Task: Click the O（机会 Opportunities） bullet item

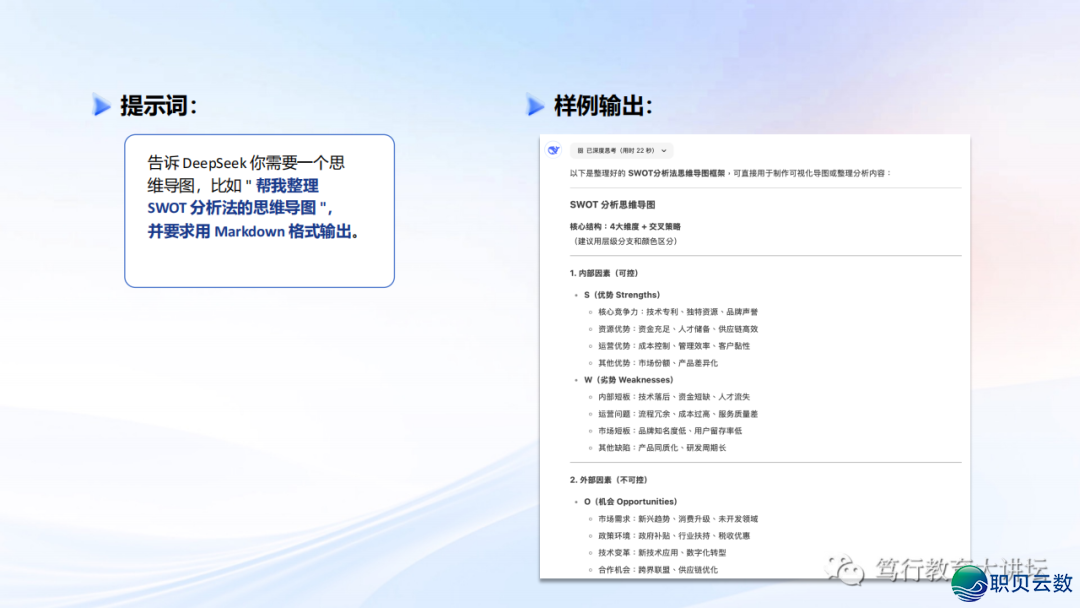Action: coord(630,501)
